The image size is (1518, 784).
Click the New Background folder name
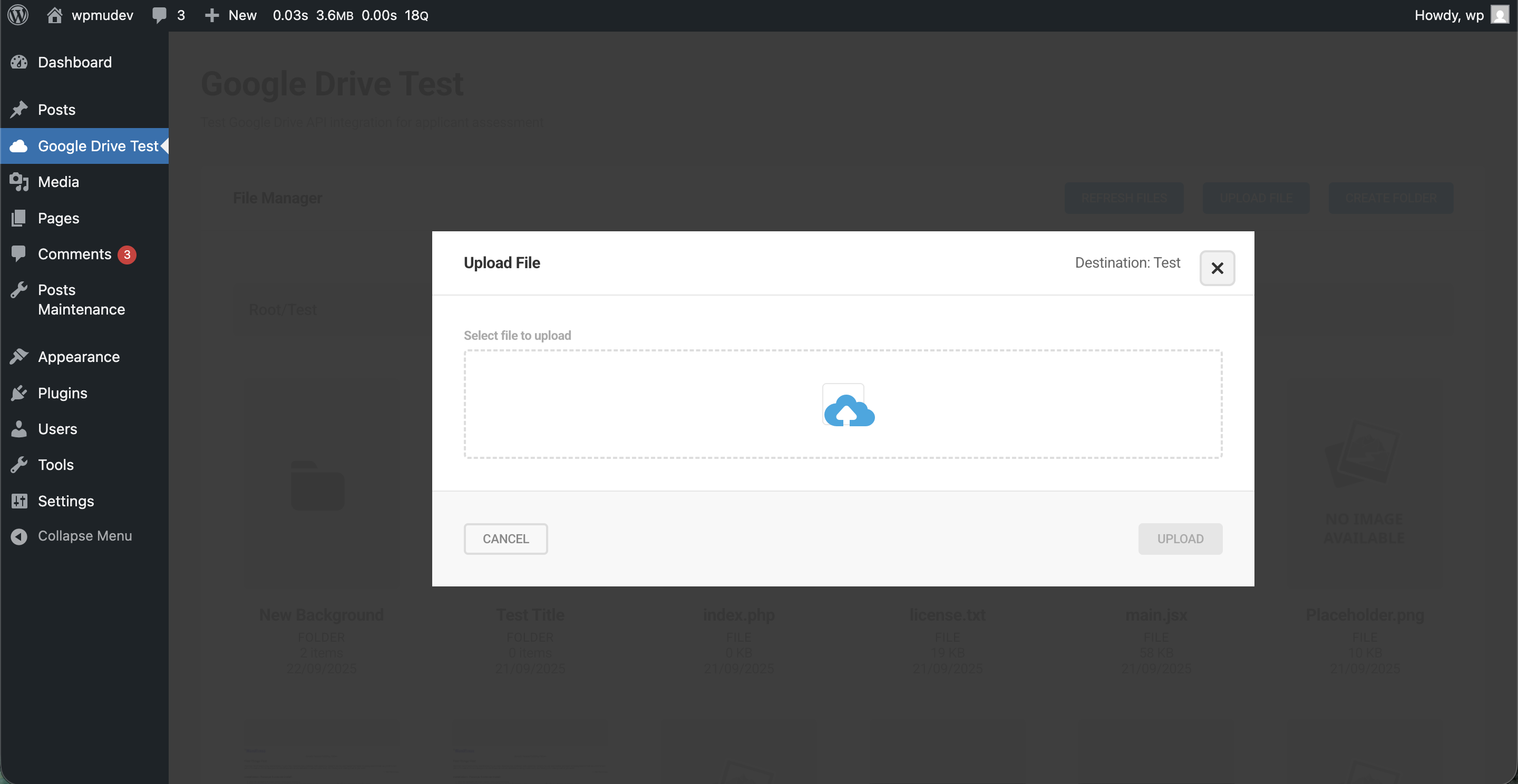click(321, 614)
